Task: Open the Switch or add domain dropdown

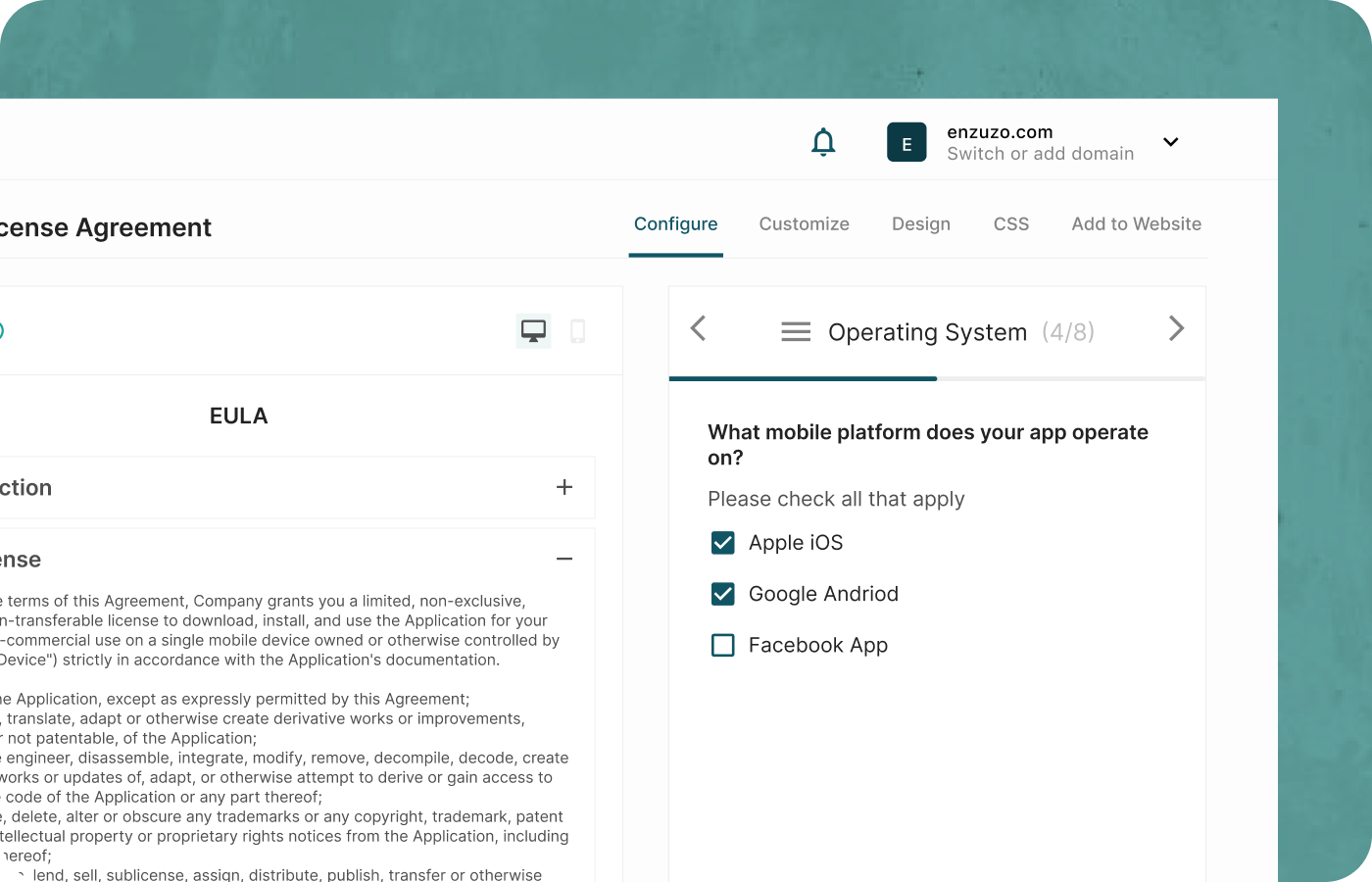Action: pos(1170,142)
